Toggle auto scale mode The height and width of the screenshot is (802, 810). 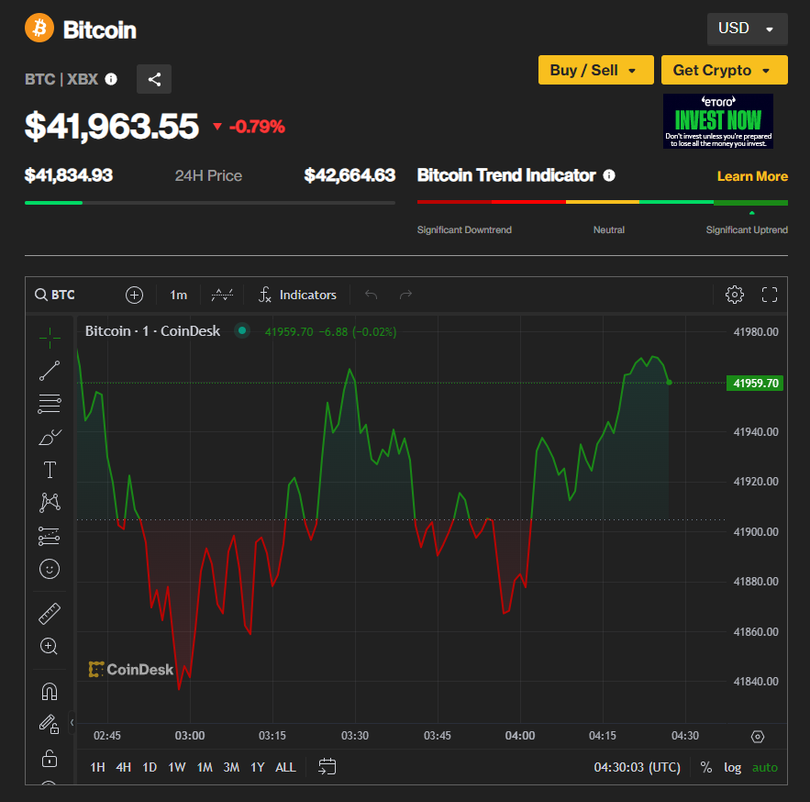coord(764,767)
